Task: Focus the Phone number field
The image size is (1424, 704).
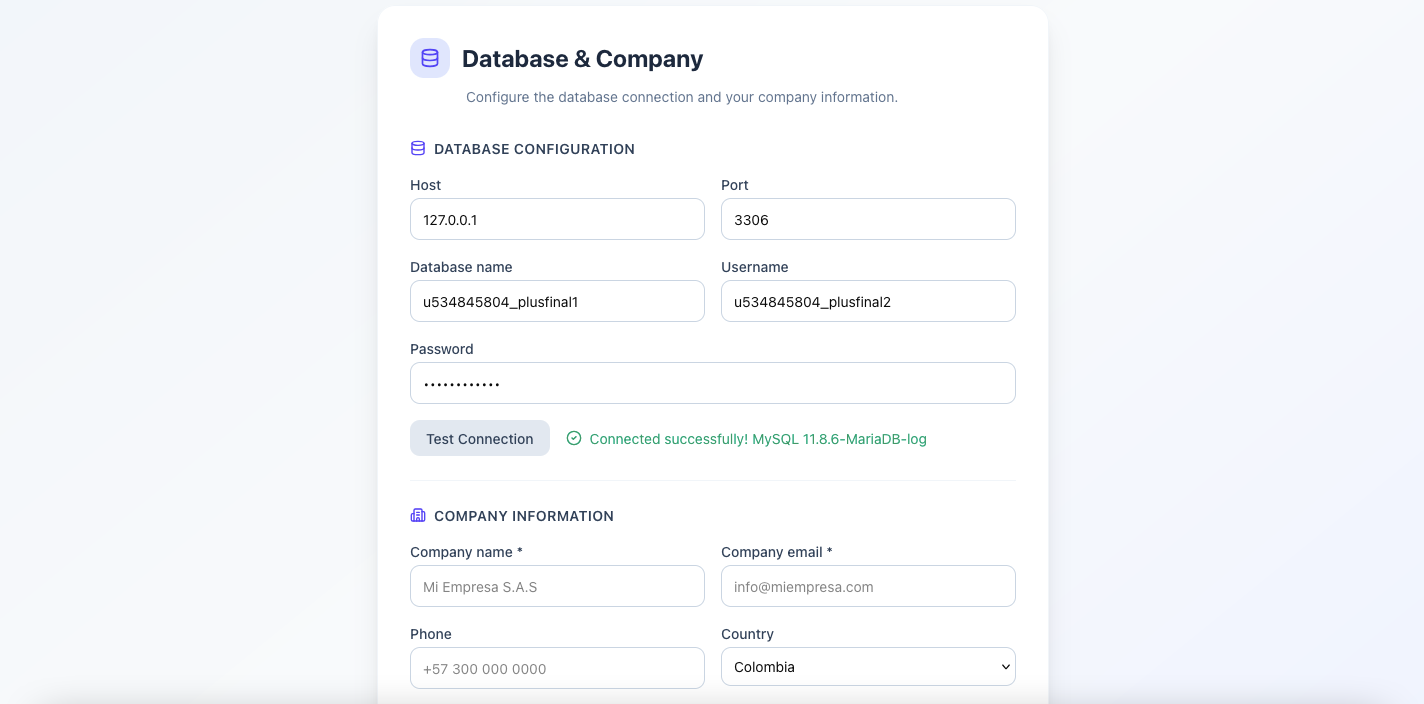Action: click(557, 668)
